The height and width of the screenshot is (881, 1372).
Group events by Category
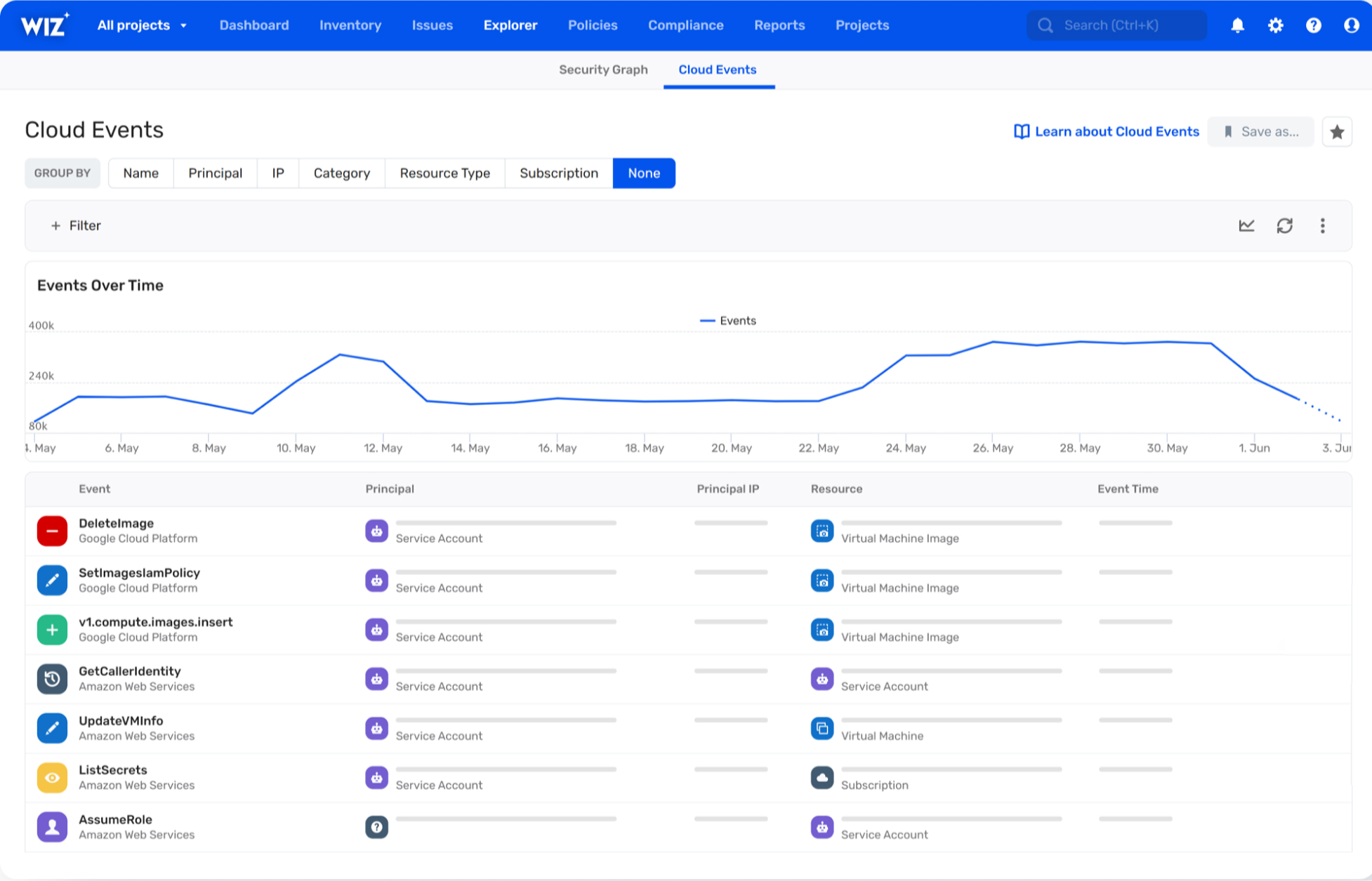click(x=341, y=173)
